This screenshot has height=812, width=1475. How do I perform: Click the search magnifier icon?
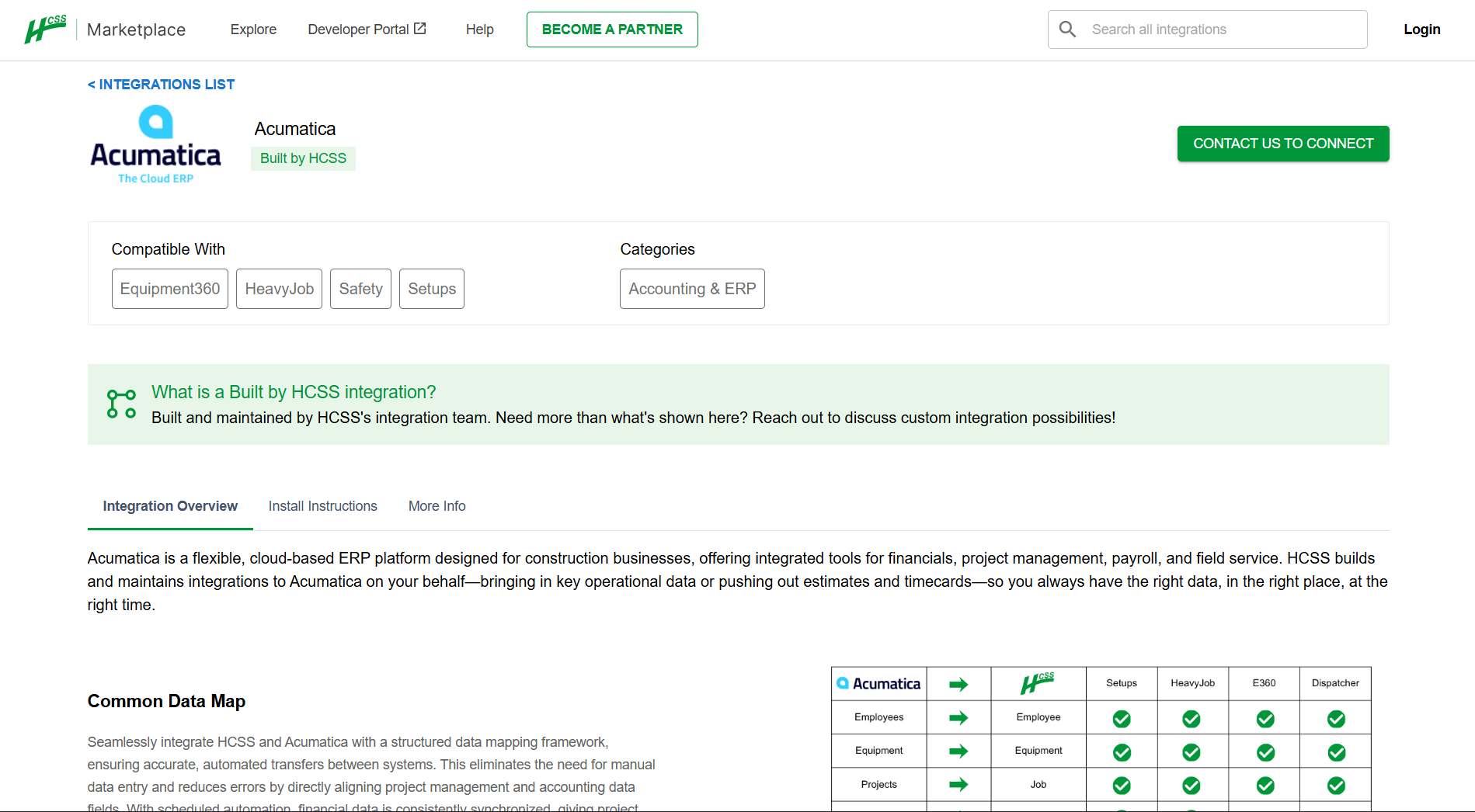1067,29
